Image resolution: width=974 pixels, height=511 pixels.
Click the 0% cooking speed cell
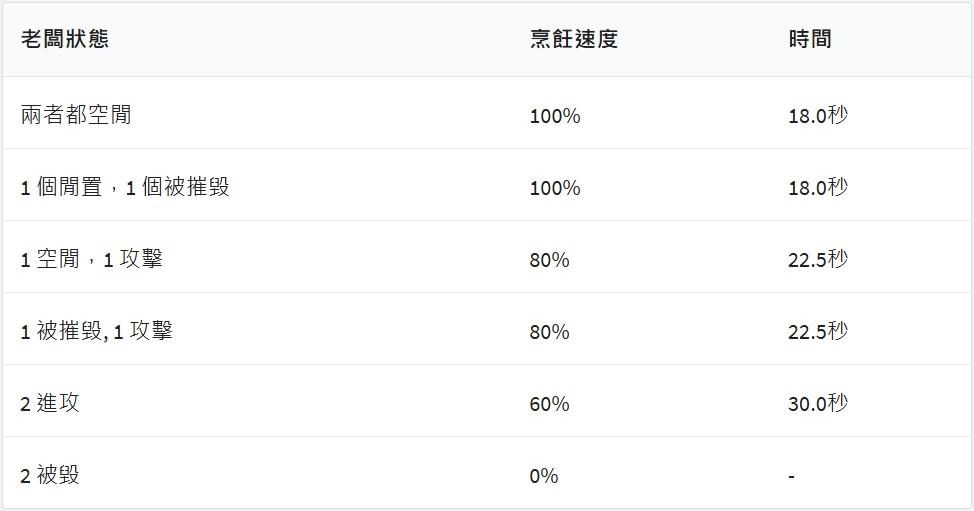click(x=544, y=476)
